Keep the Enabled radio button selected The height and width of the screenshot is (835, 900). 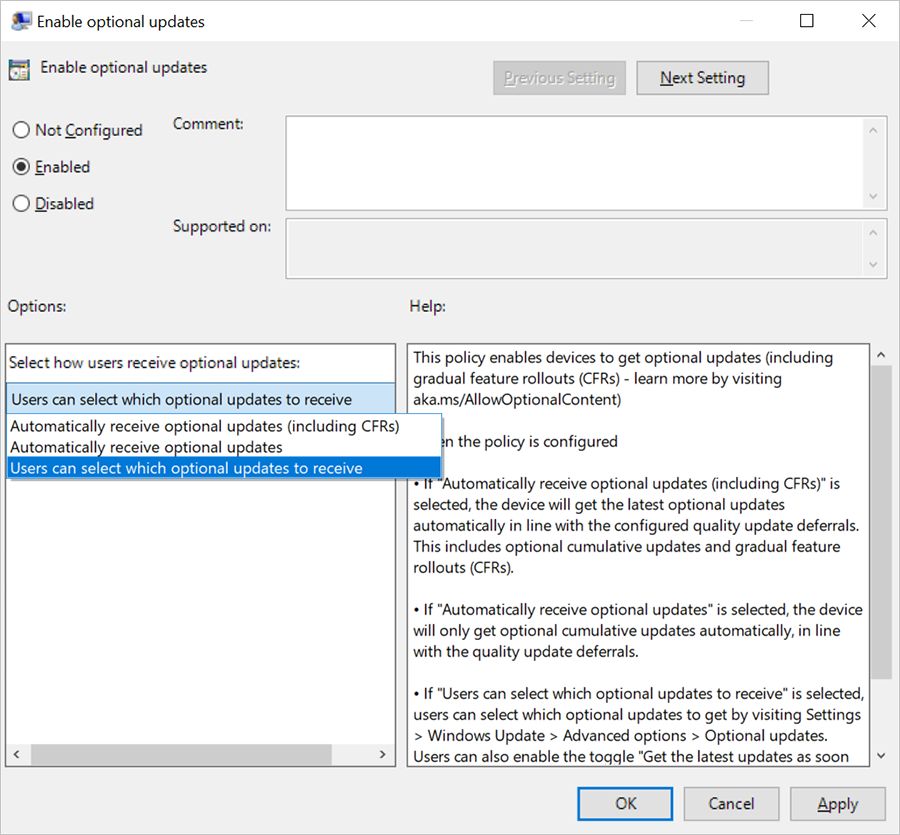(x=19, y=167)
